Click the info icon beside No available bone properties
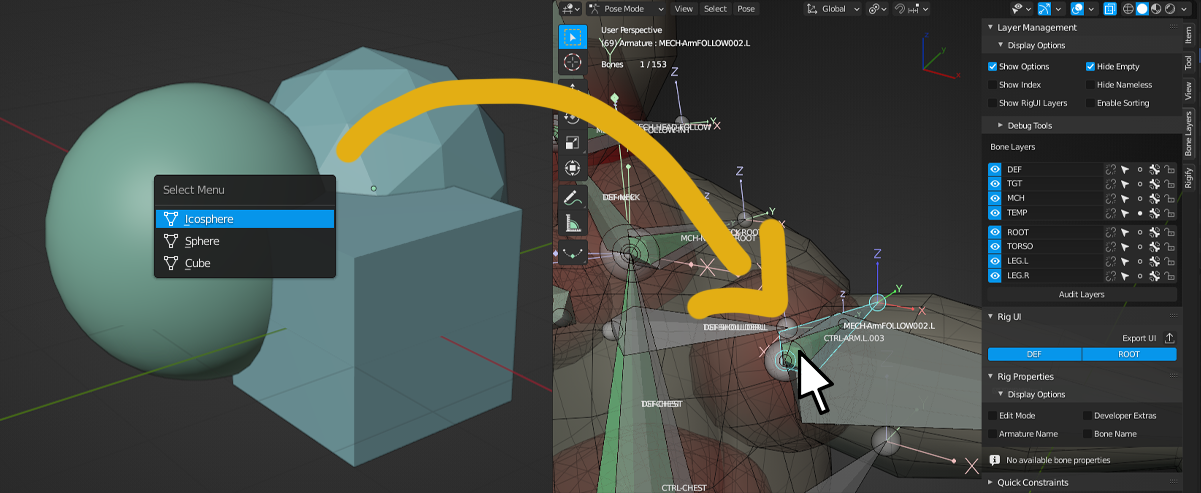This screenshot has width=1201, height=493. click(995, 460)
